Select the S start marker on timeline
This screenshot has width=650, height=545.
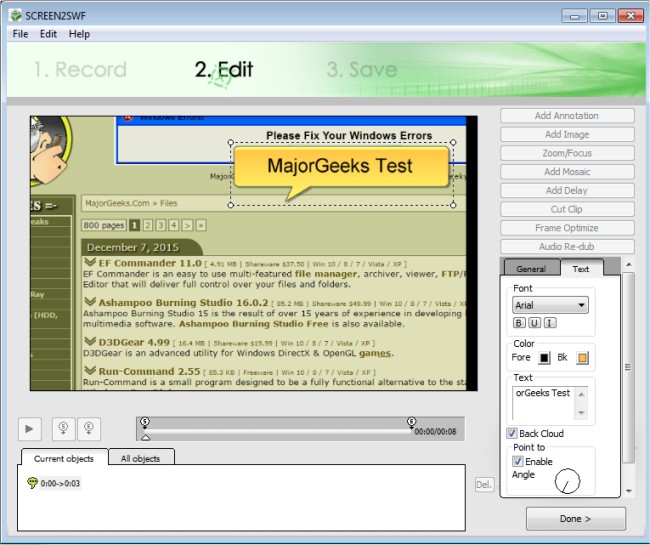click(x=145, y=422)
